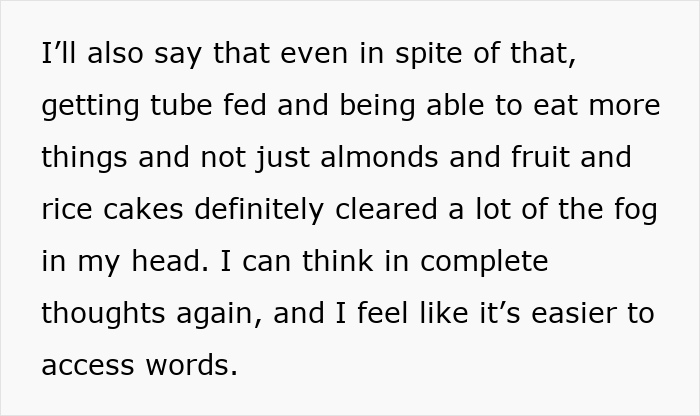The image size is (700, 416).
Task: Click the word 'getting' at the second line start
Action: click(x=91, y=105)
